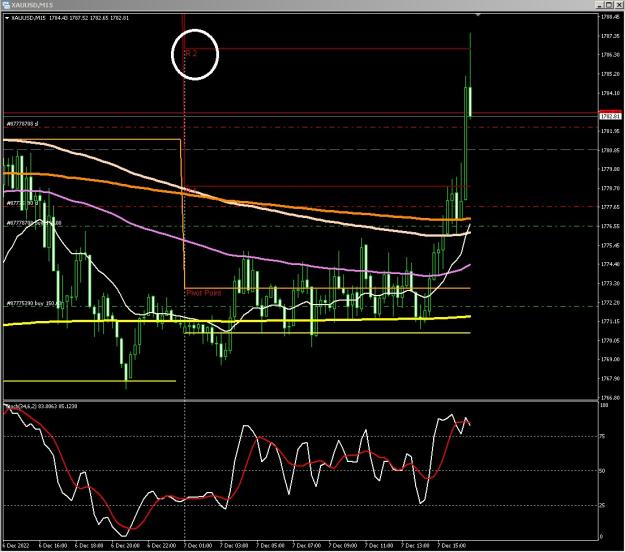The width and height of the screenshot is (625, 552).
Task: Click the '7 Dec 11:00' time axis label
Action: click(x=379, y=545)
